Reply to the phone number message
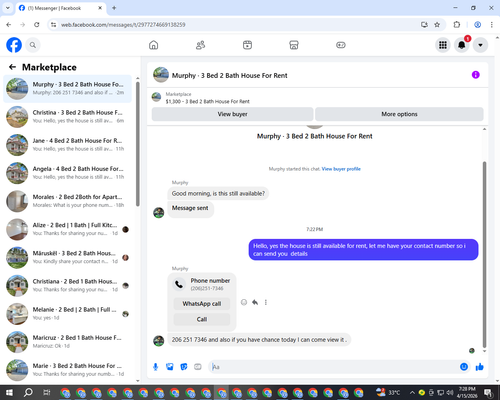 255,302
